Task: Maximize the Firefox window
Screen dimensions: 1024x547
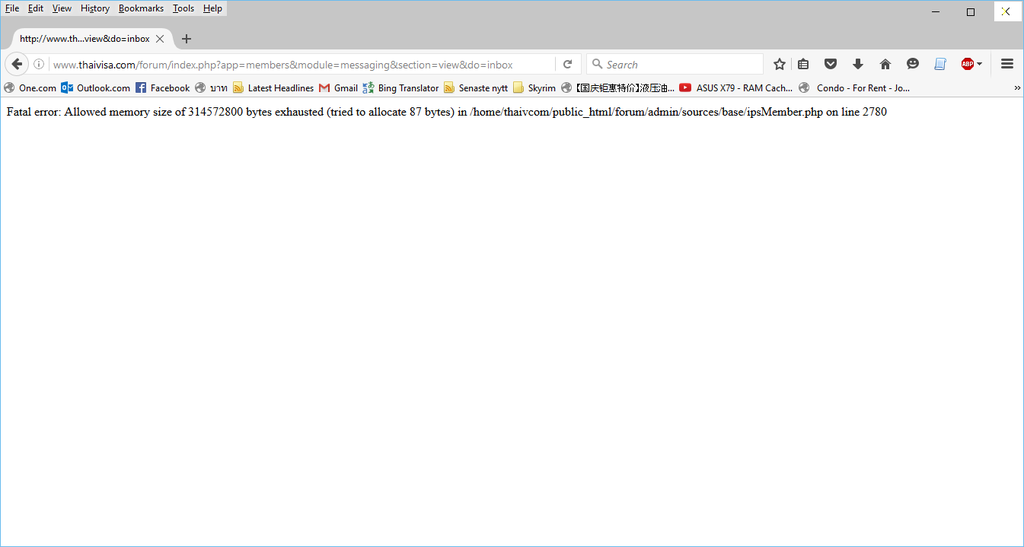Action: tap(970, 12)
